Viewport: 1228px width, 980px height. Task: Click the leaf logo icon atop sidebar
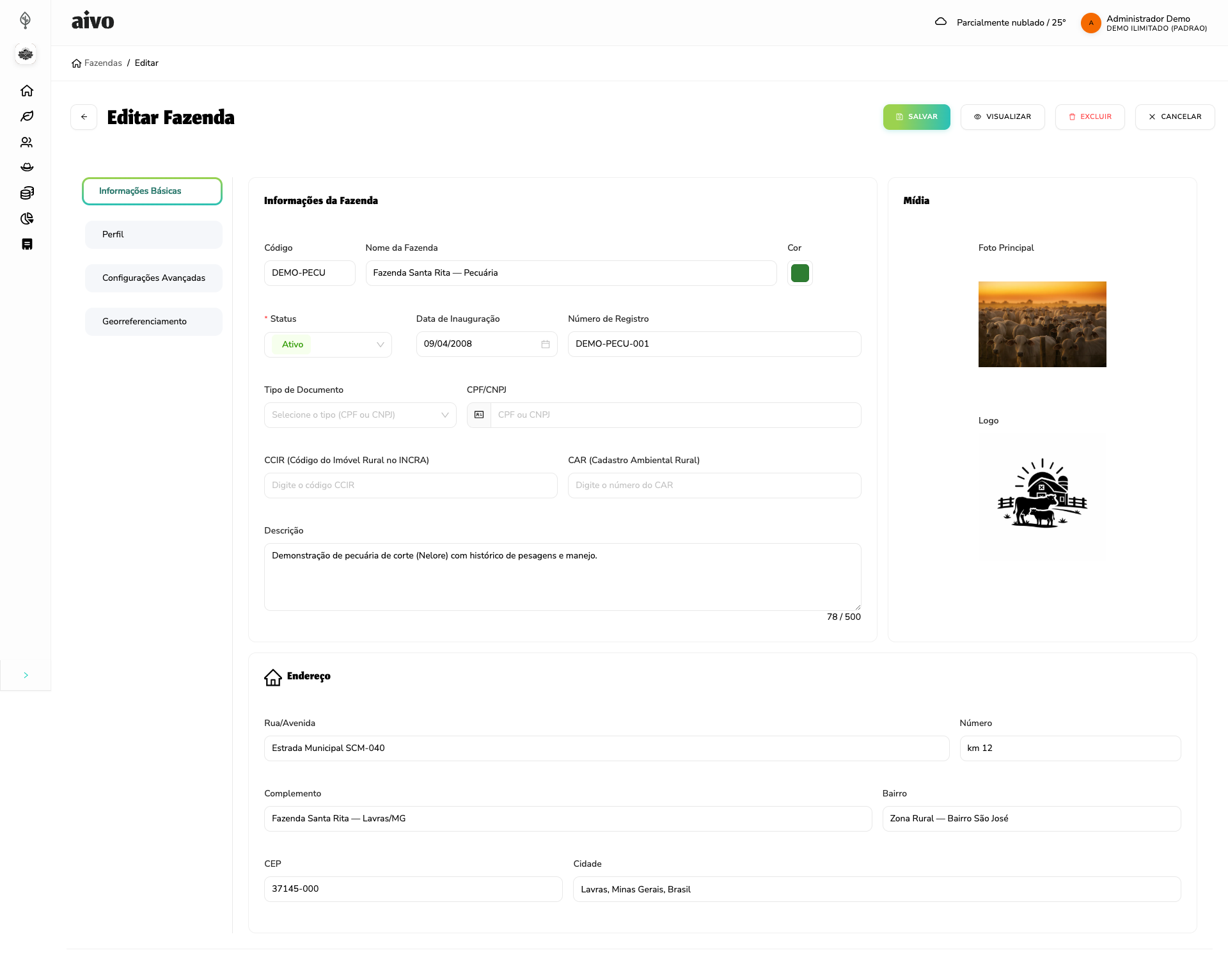[26, 20]
